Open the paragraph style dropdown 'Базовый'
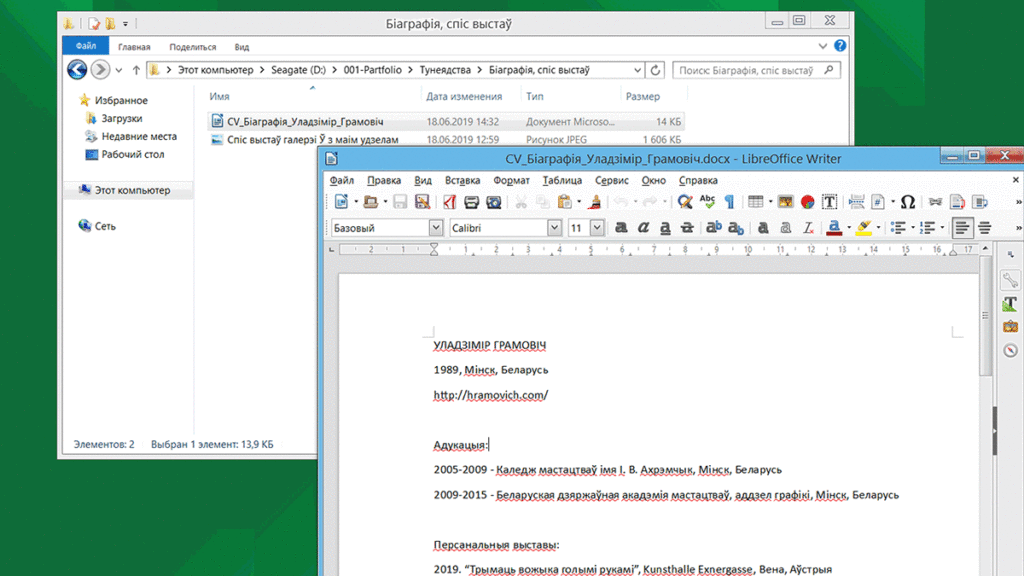1024x576 pixels. [436, 227]
